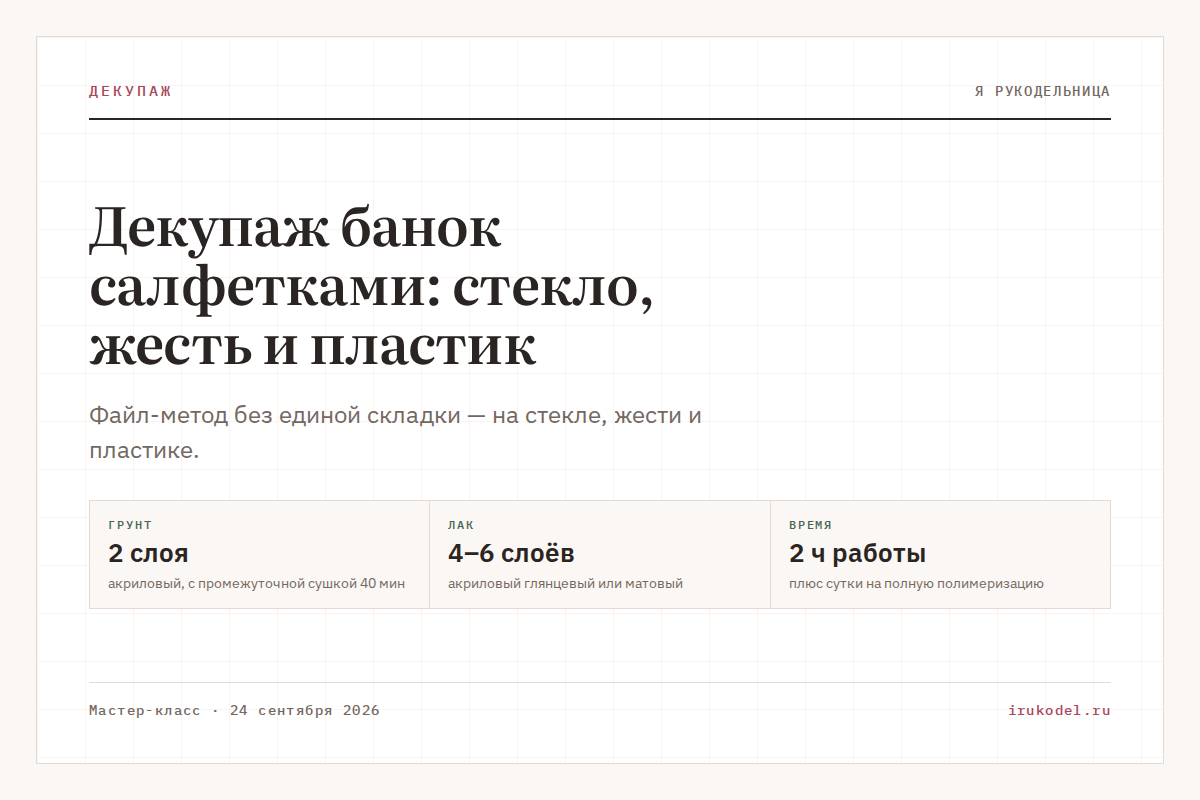Open the irukodel.ru link
Viewport: 1200px width, 800px height.
pyautogui.click(x=1059, y=711)
